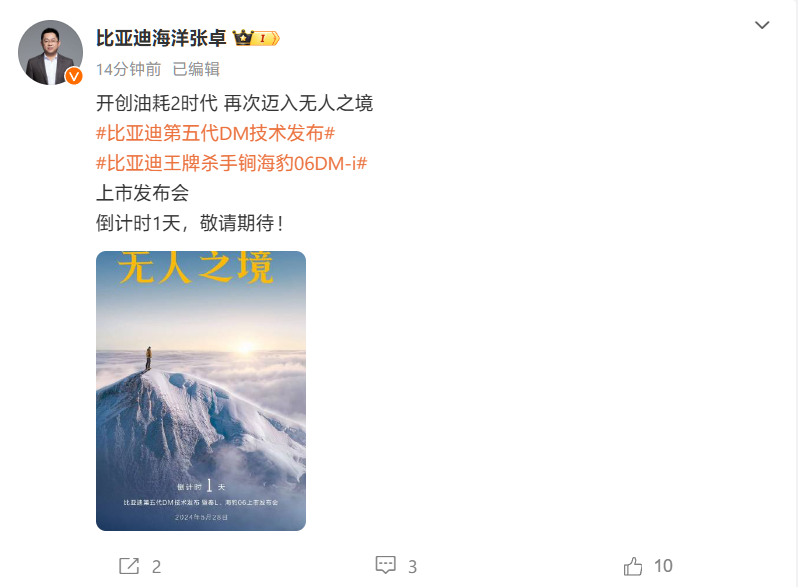Open the post options chevron menu

click(x=761, y=25)
